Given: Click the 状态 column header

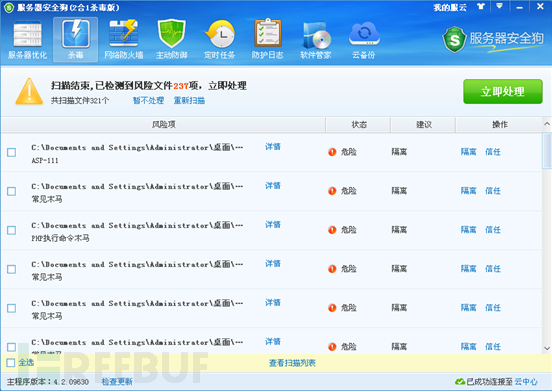Looking at the screenshot, I should (x=358, y=125).
